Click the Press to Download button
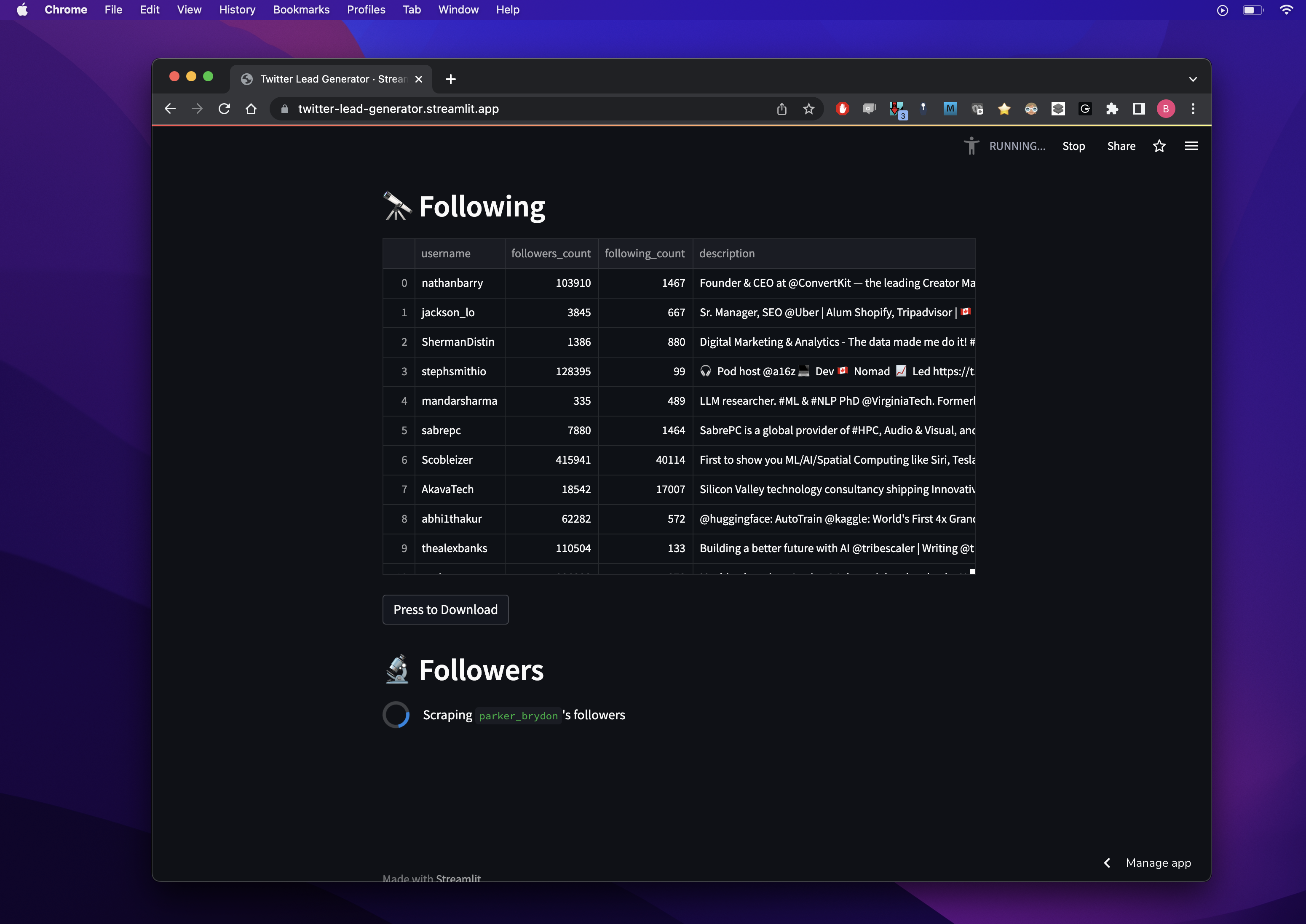The image size is (1306, 924). click(446, 609)
